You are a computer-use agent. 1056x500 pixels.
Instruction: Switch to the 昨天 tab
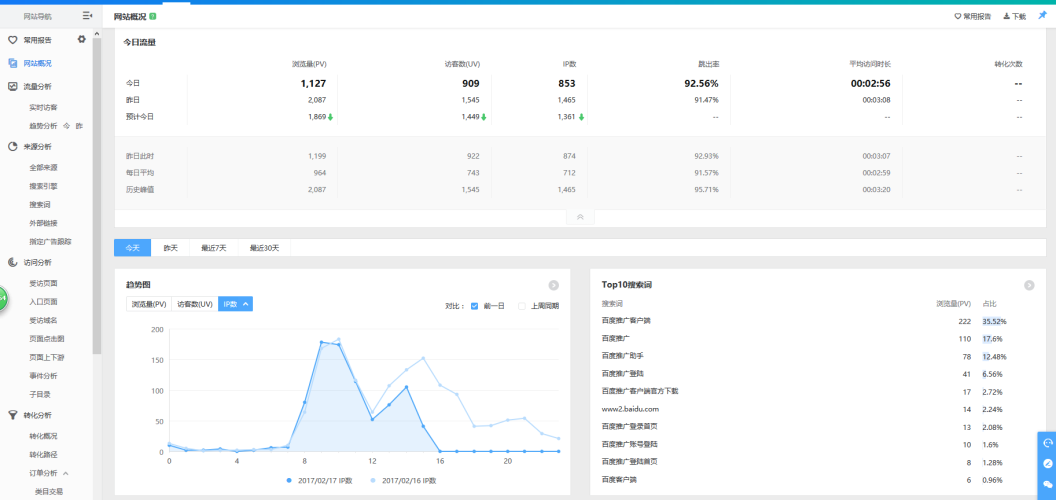170,248
